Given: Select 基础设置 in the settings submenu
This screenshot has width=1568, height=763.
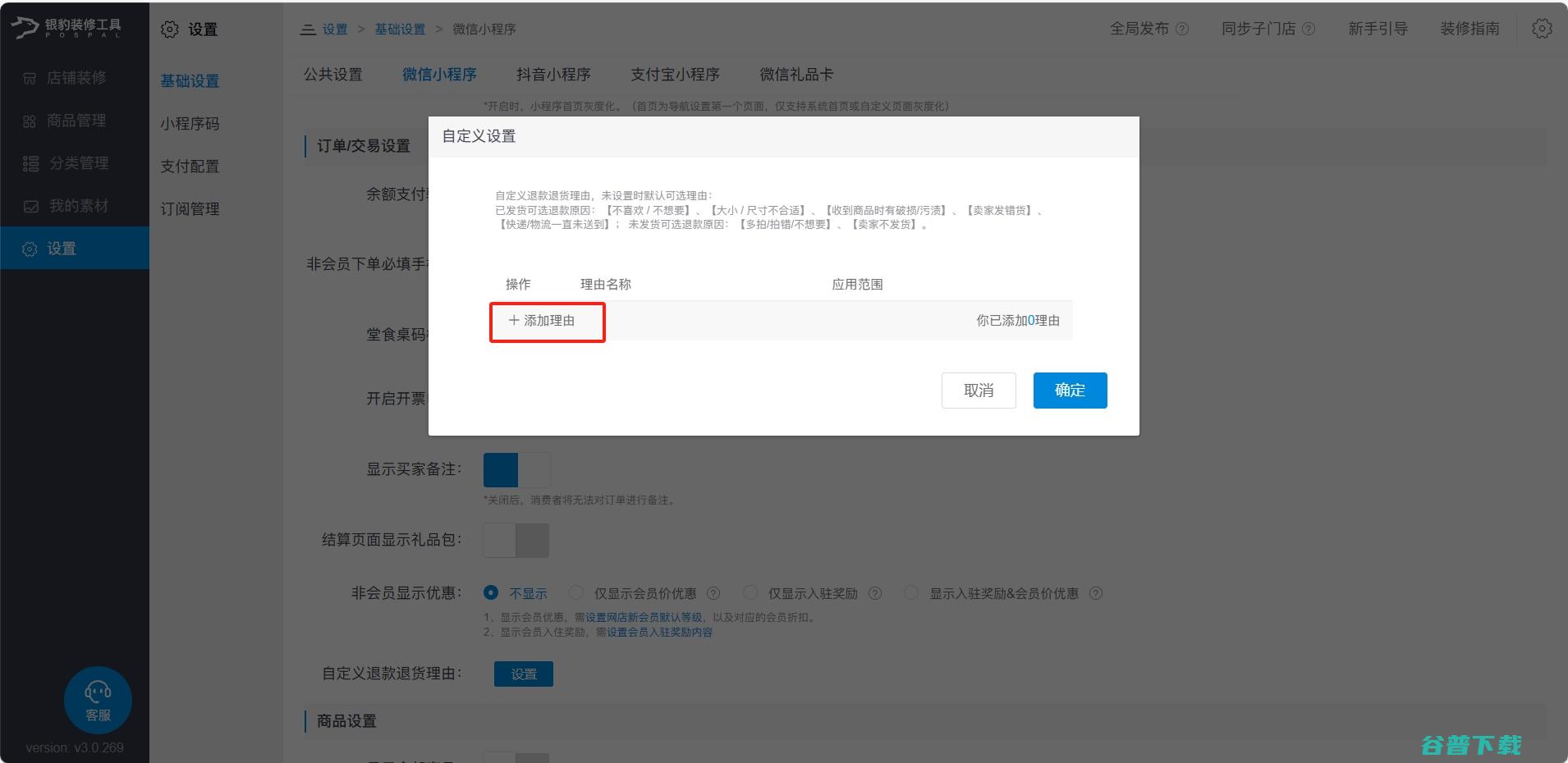Looking at the screenshot, I should [x=190, y=81].
